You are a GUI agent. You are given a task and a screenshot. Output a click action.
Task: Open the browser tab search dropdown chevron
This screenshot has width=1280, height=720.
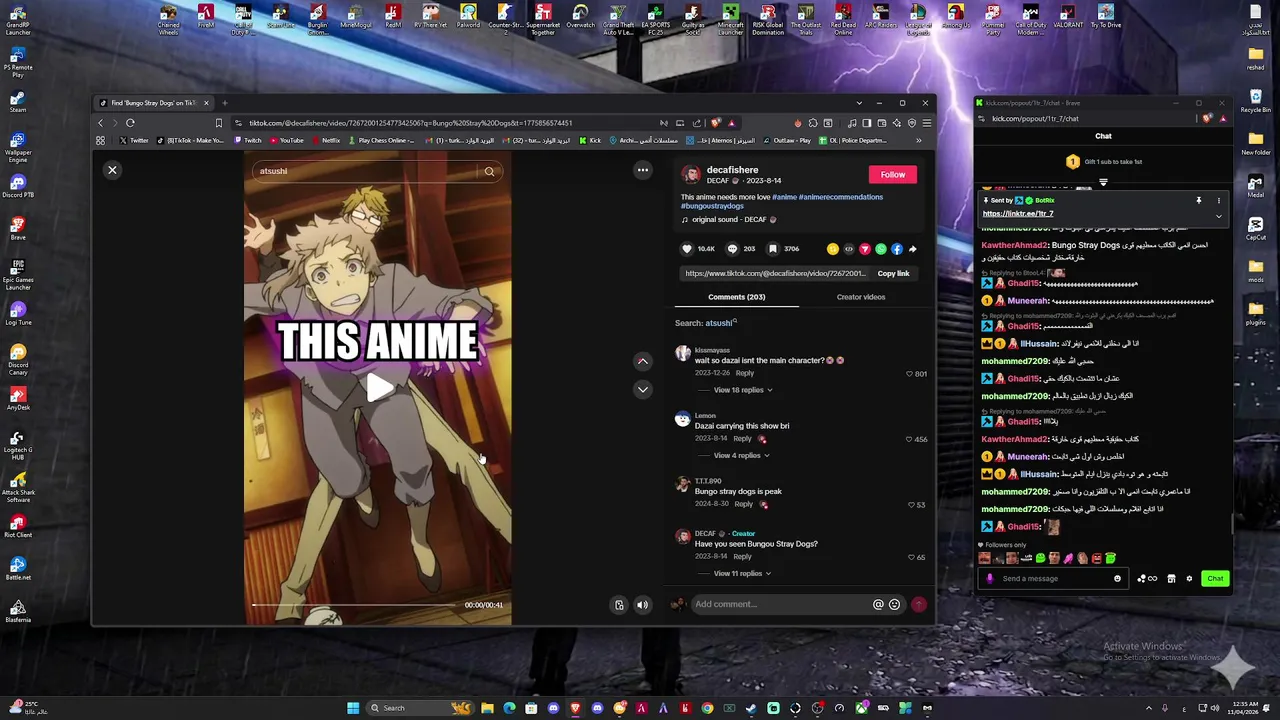pyautogui.click(x=859, y=103)
